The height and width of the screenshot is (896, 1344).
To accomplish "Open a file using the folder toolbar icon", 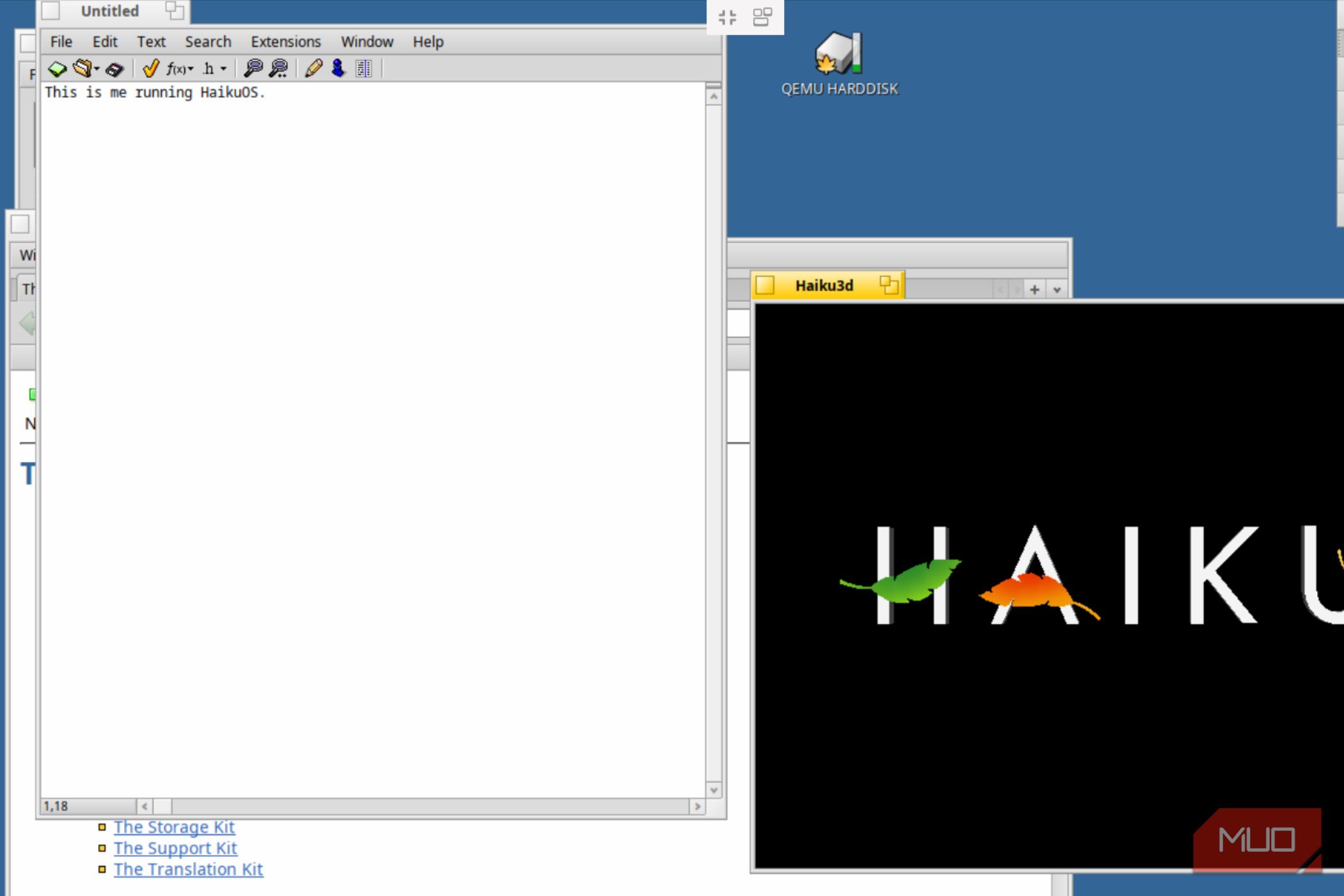I will click(82, 68).
